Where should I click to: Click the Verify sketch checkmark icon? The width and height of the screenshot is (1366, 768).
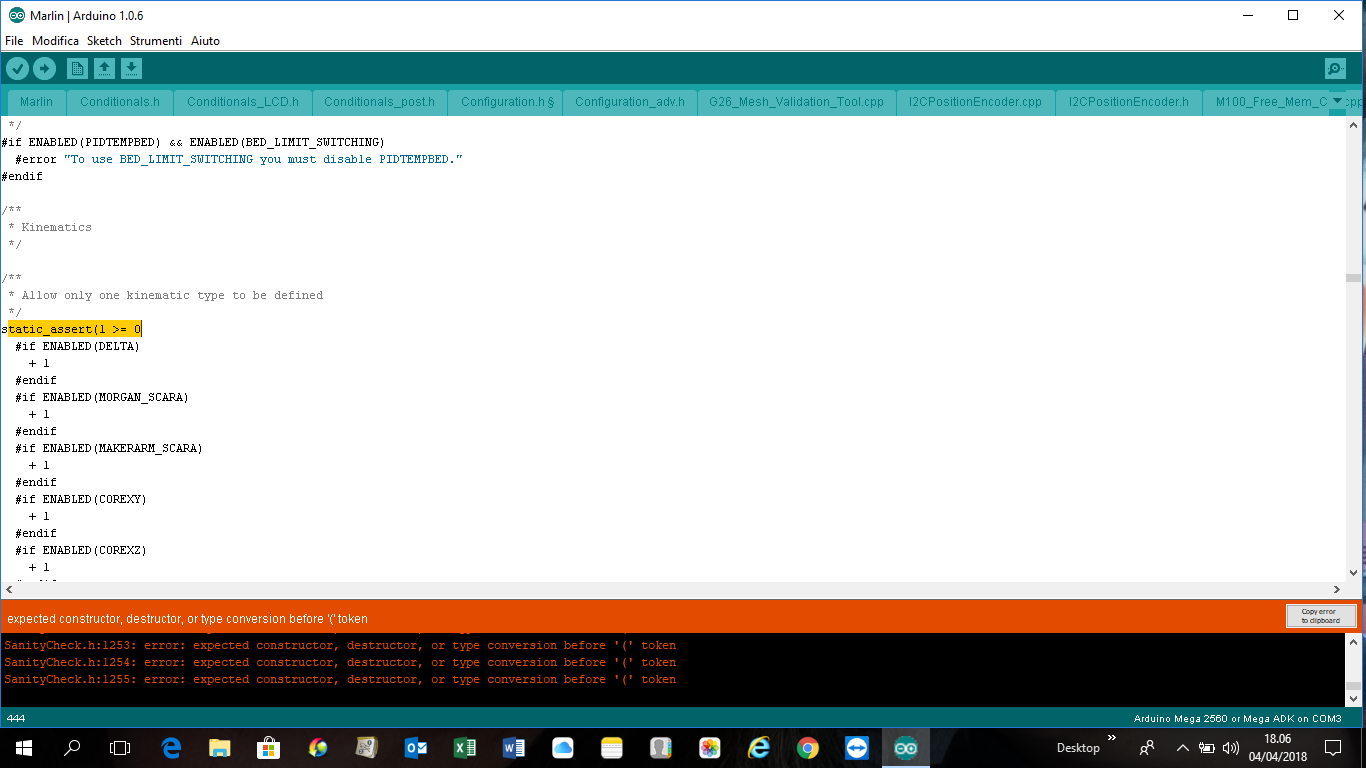pyautogui.click(x=17, y=68)
